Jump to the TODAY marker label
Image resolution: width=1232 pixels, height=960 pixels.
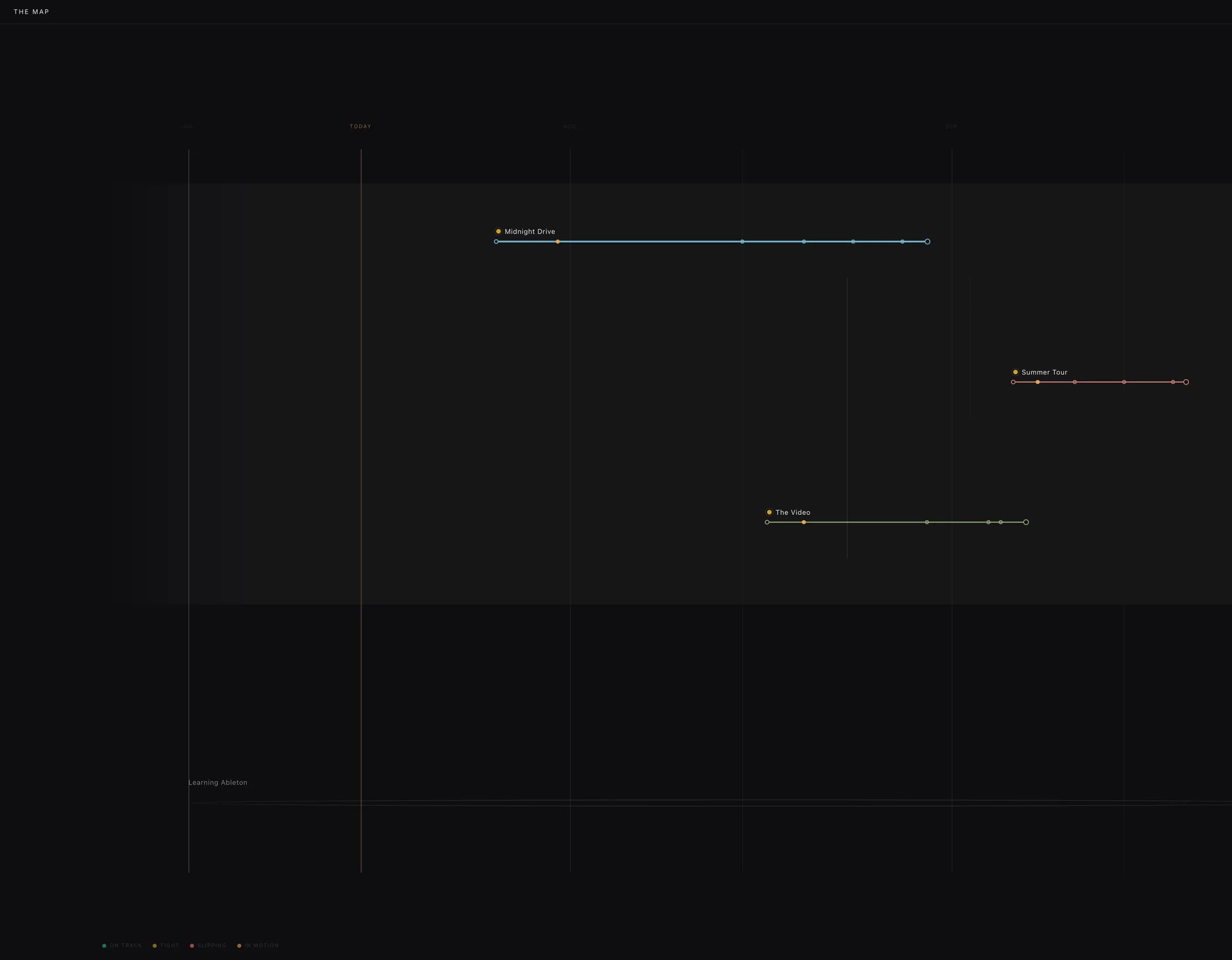[360, 126]
